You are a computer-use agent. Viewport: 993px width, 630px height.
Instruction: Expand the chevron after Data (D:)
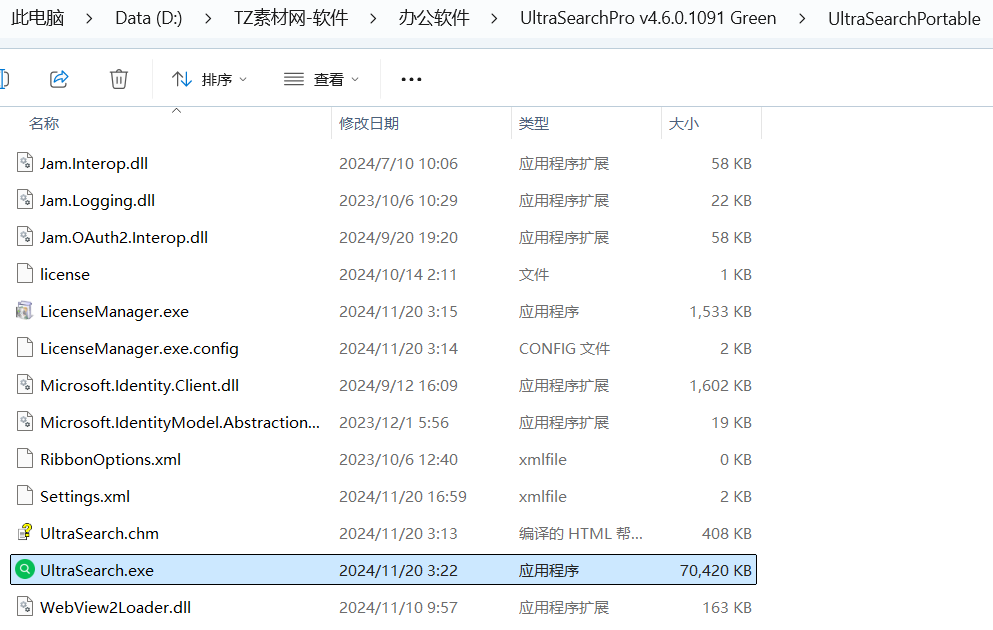pyautogui.click(x=208, y=19)
